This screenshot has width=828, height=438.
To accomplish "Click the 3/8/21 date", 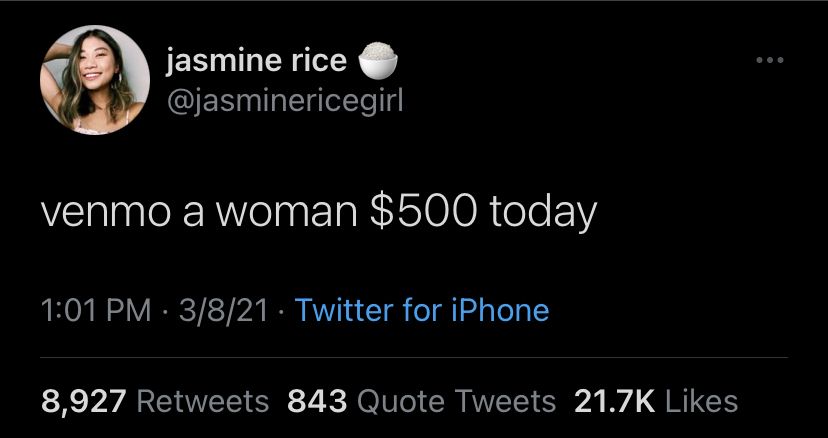I will [x=223, y=310].
